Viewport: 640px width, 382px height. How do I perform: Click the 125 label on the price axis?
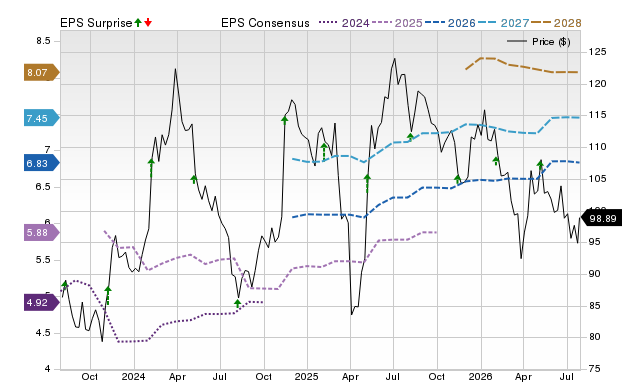[598, 52]
